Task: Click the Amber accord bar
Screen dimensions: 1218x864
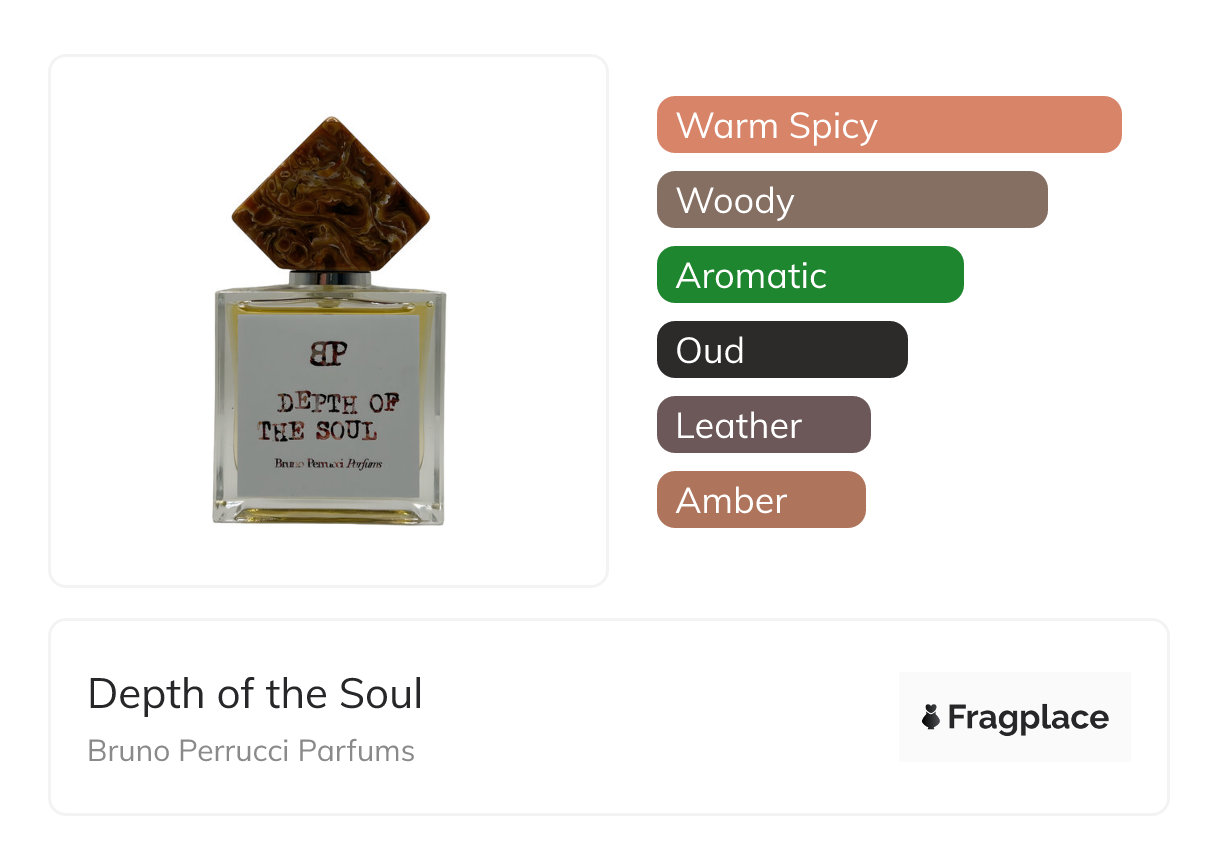Action: [x=760, y=500]
